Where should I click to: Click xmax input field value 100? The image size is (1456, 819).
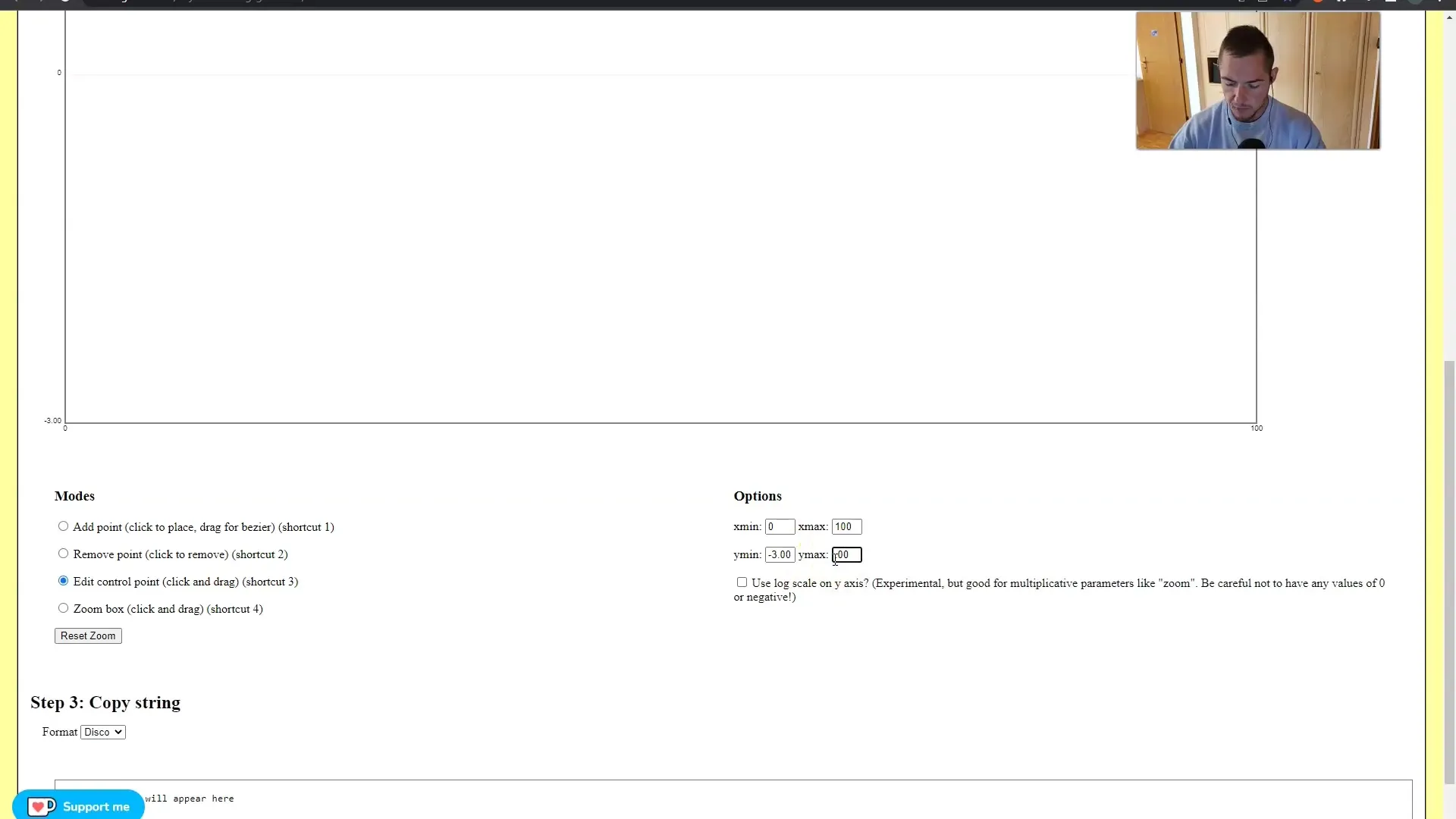[x=846, y=526]
